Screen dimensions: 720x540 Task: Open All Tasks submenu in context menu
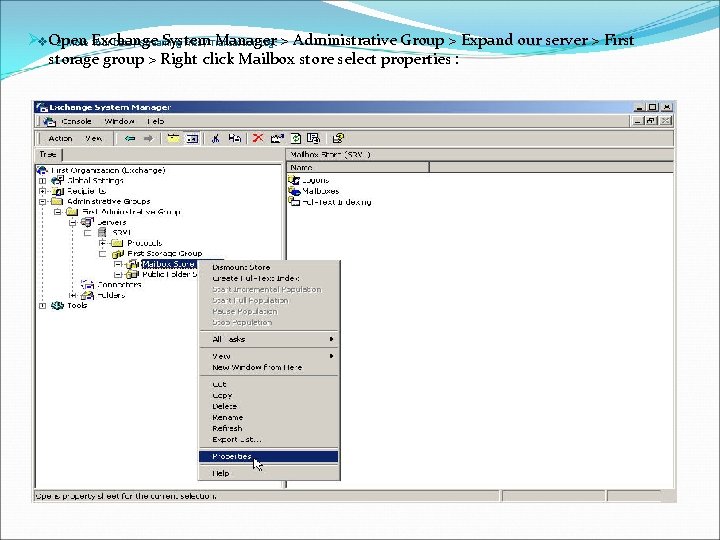269,339
